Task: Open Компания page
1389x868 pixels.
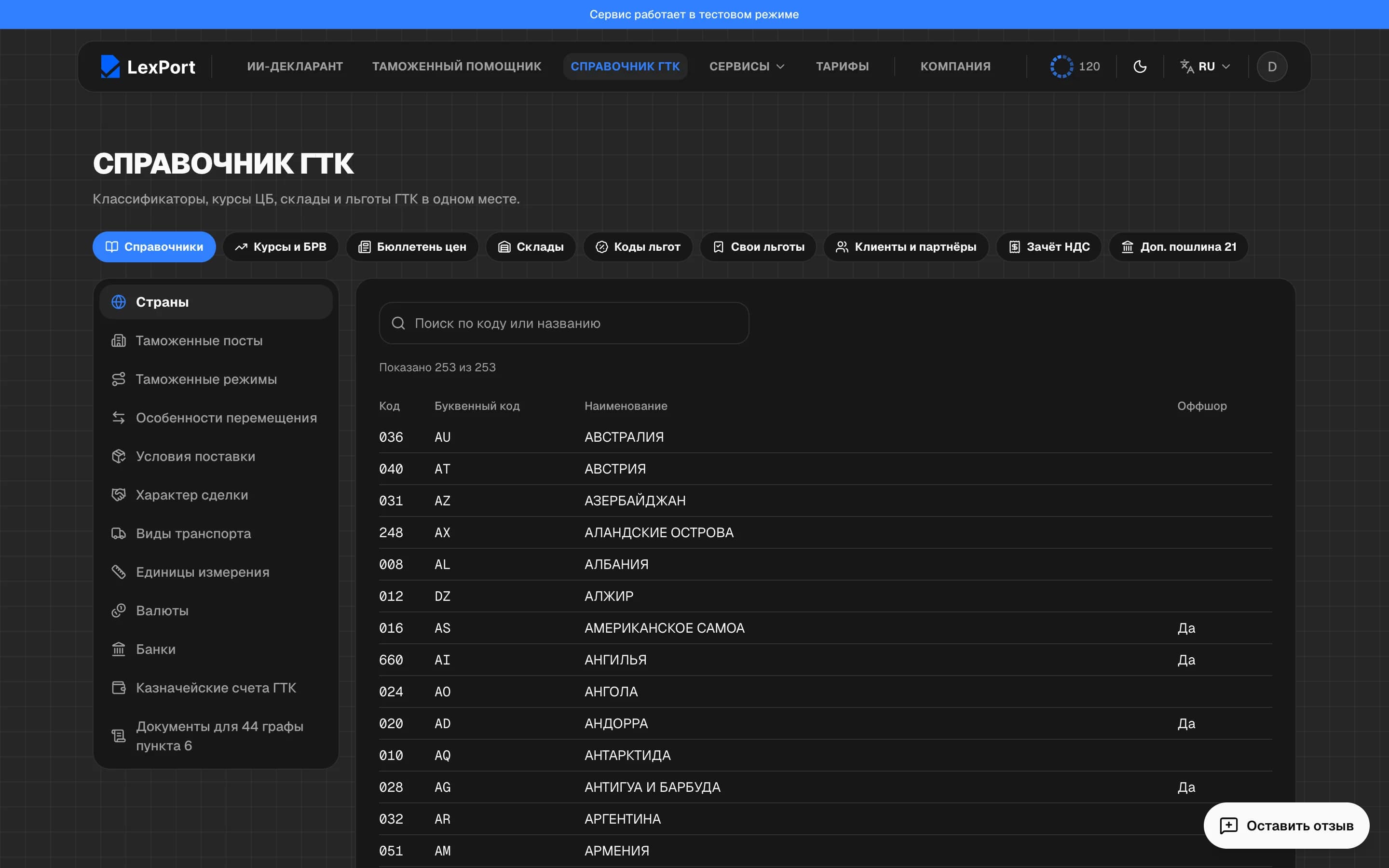Action: click(955, 67)
